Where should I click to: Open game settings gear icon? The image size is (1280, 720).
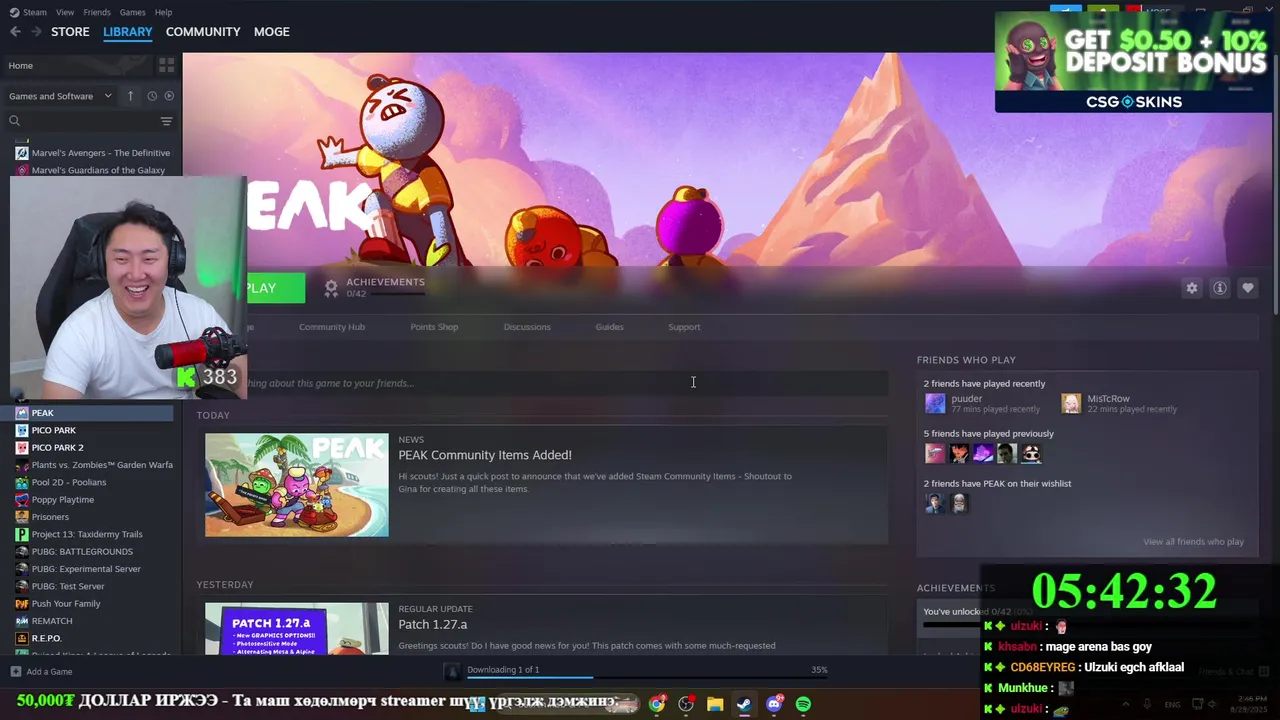point(1192,288)
